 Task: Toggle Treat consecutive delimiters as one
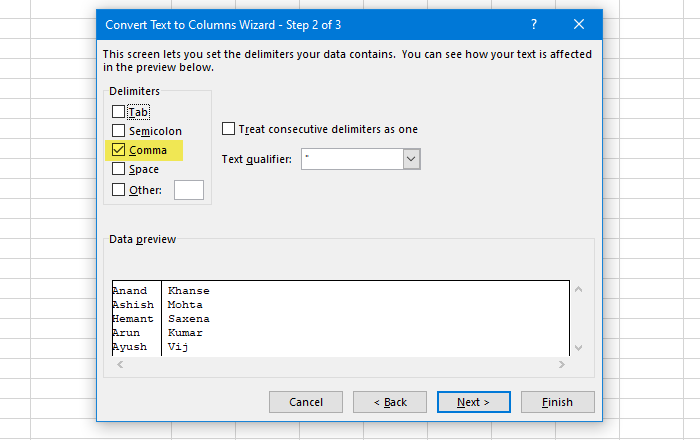(x=228, y=129)
